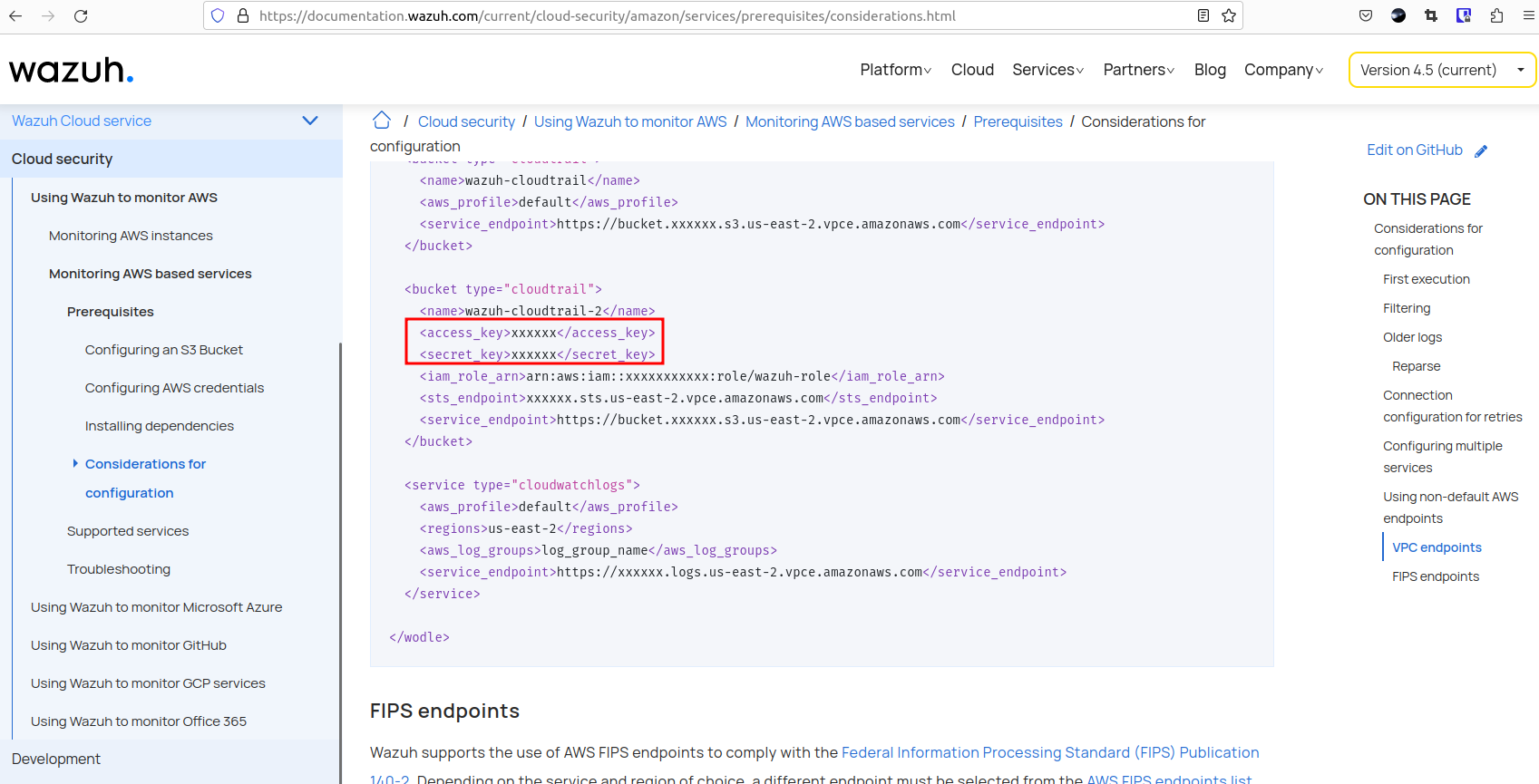Open Development sidebar section
Screen dimensions: 1539x784
pyautogui.click(x=56, y=759)
